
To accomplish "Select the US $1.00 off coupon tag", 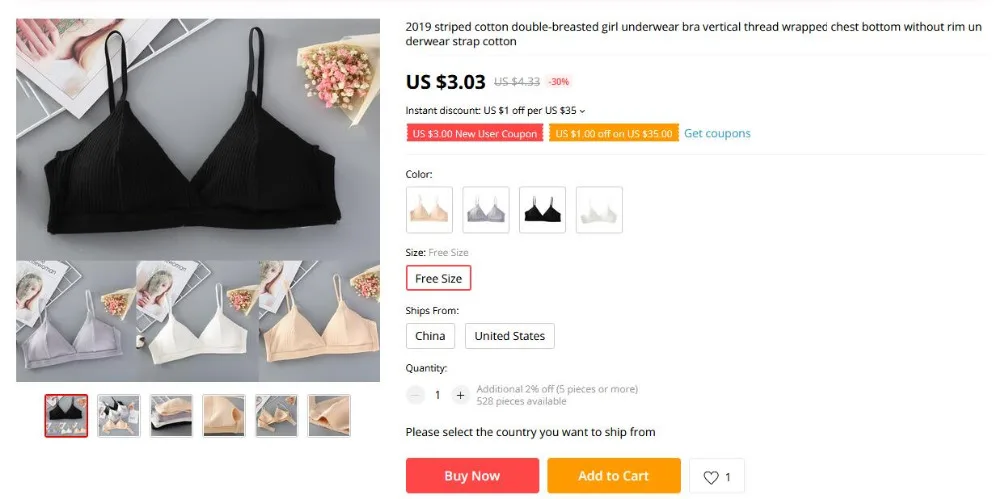I will tap(614, 133).
